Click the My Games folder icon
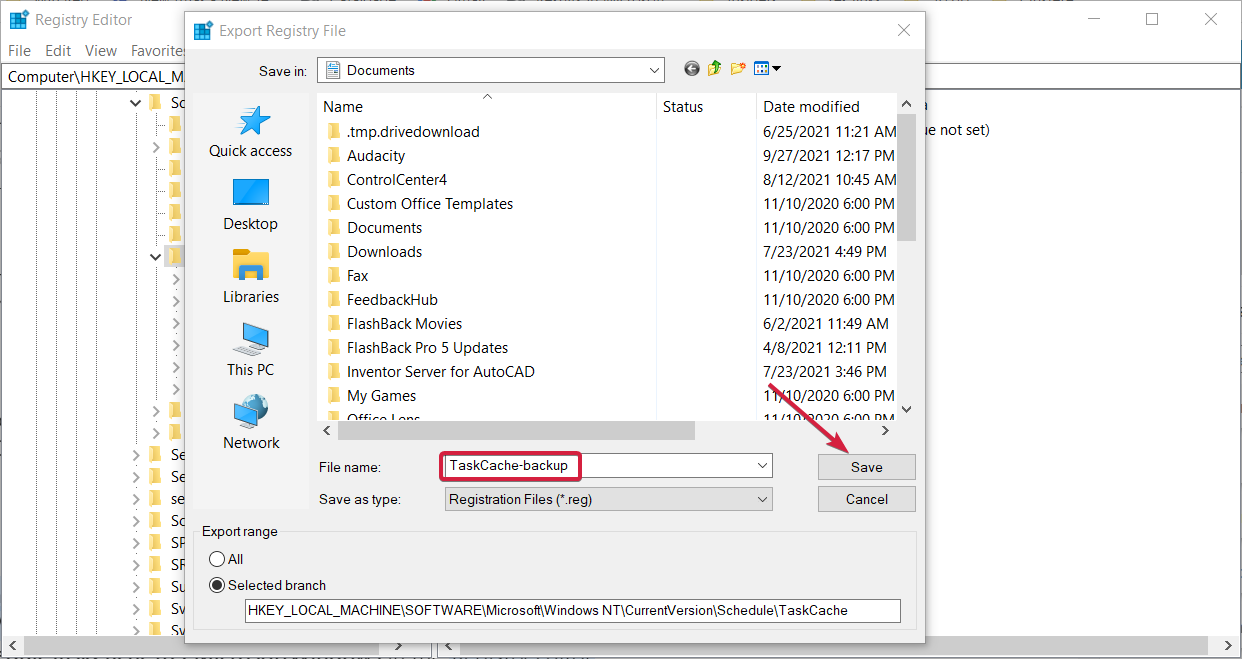Viewport: 1242px width, 659px height. click(334, 396)
